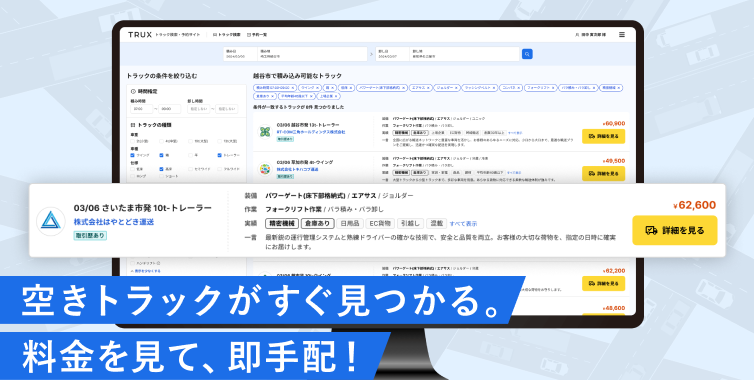The image size is (754, 380).
Task: Click the green clover company logo
Action: (265, 131)
